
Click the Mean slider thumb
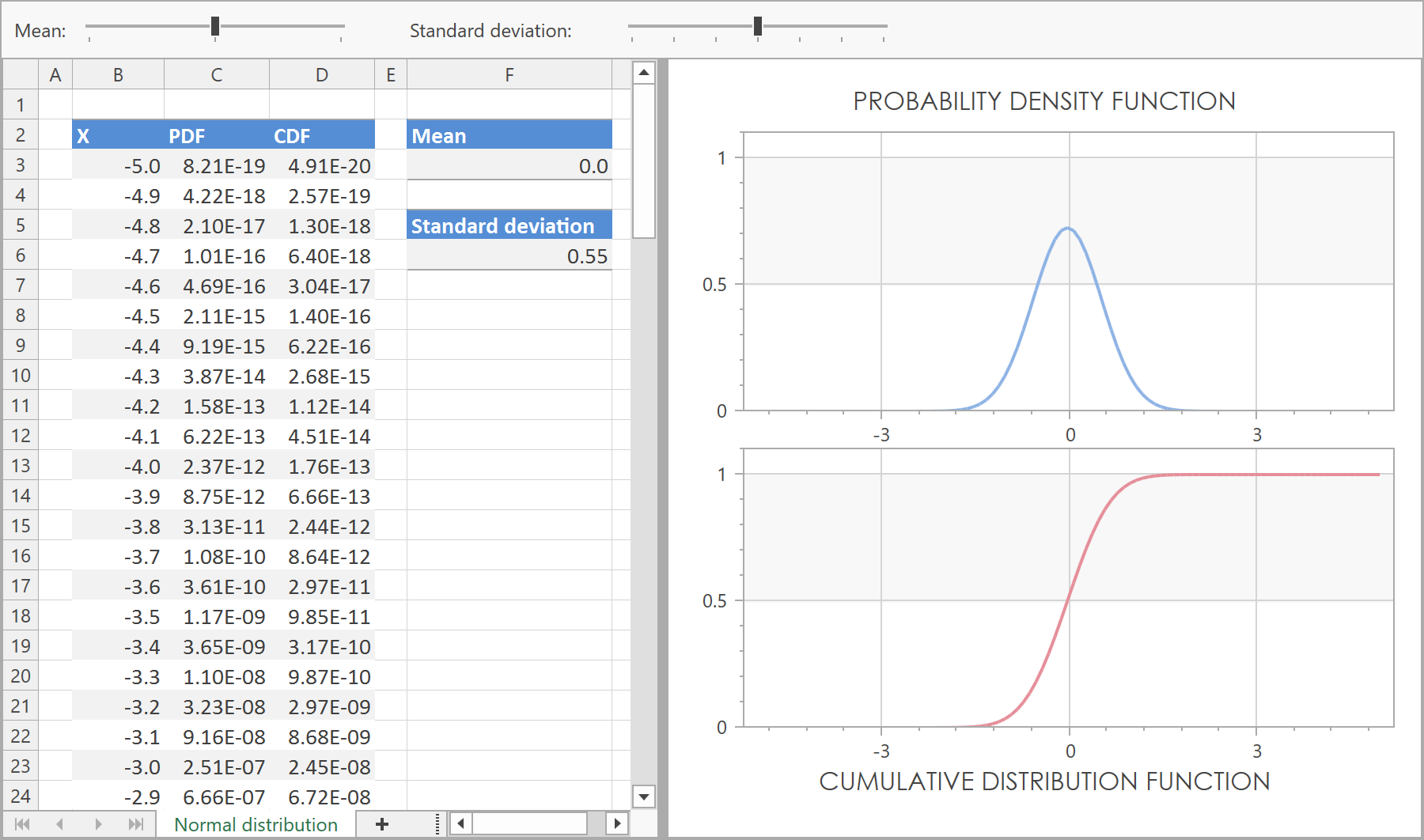click(x=215, y=27)
